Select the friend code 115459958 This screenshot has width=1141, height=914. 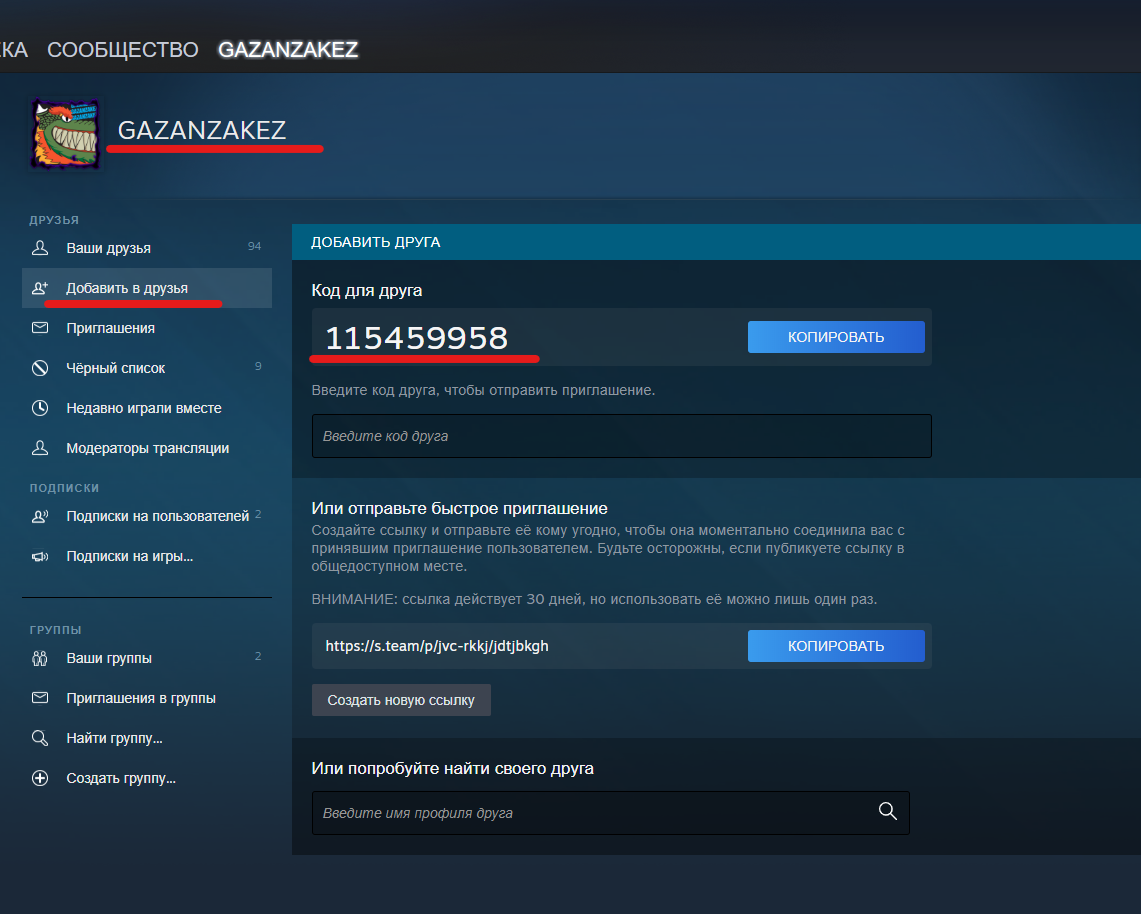416,338
